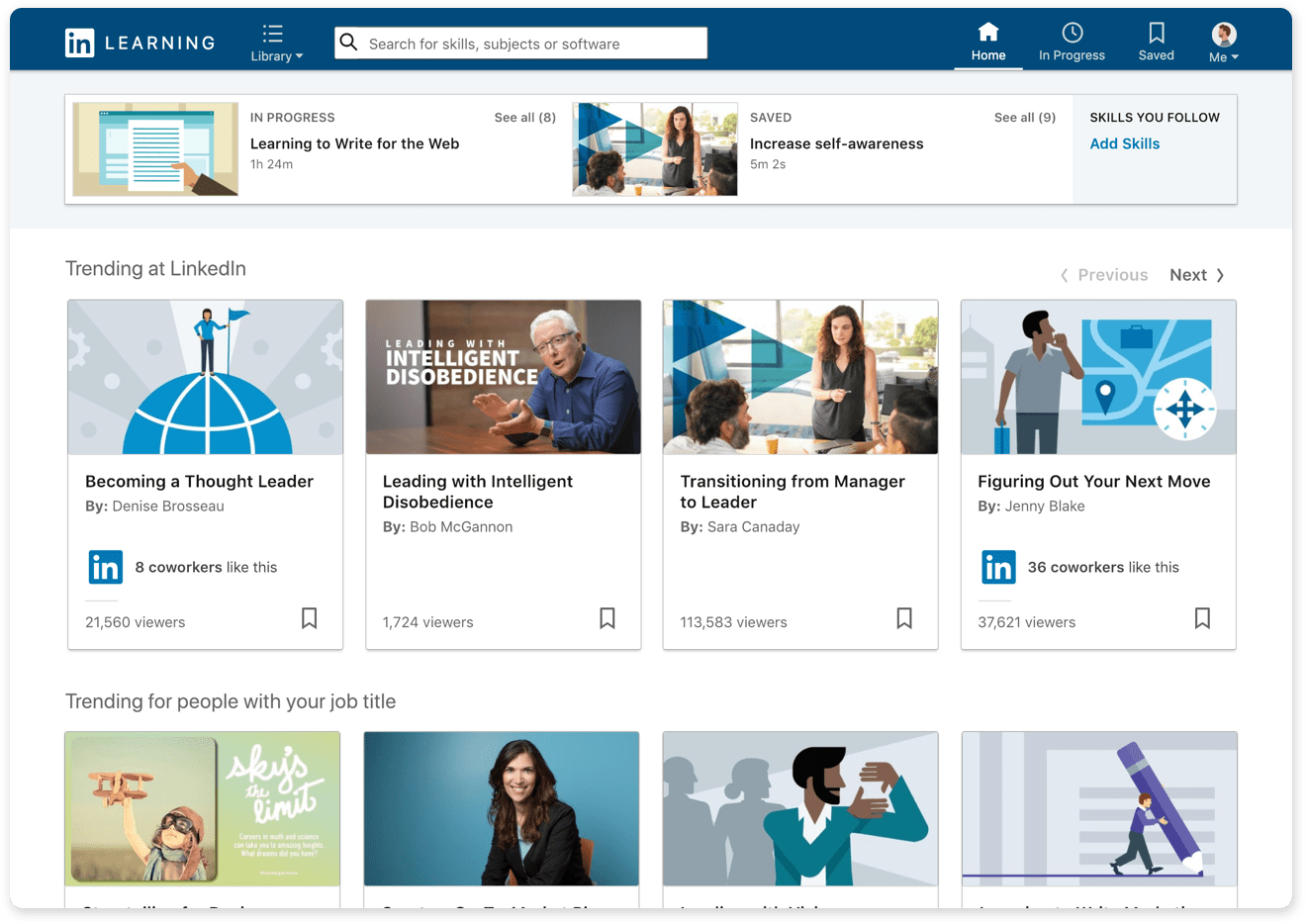Open the sky's the limit course thumbnail
Screen dimensions: 1306x924
[x=203, y=809]
